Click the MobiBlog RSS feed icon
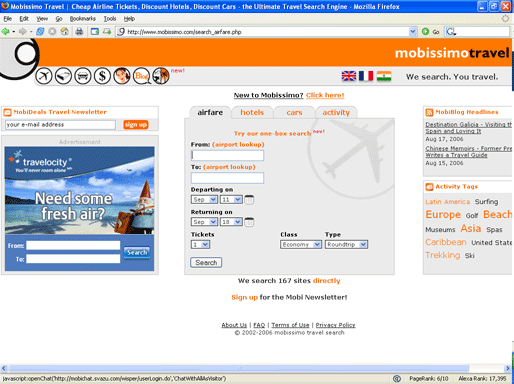 (x=429, y=112)
